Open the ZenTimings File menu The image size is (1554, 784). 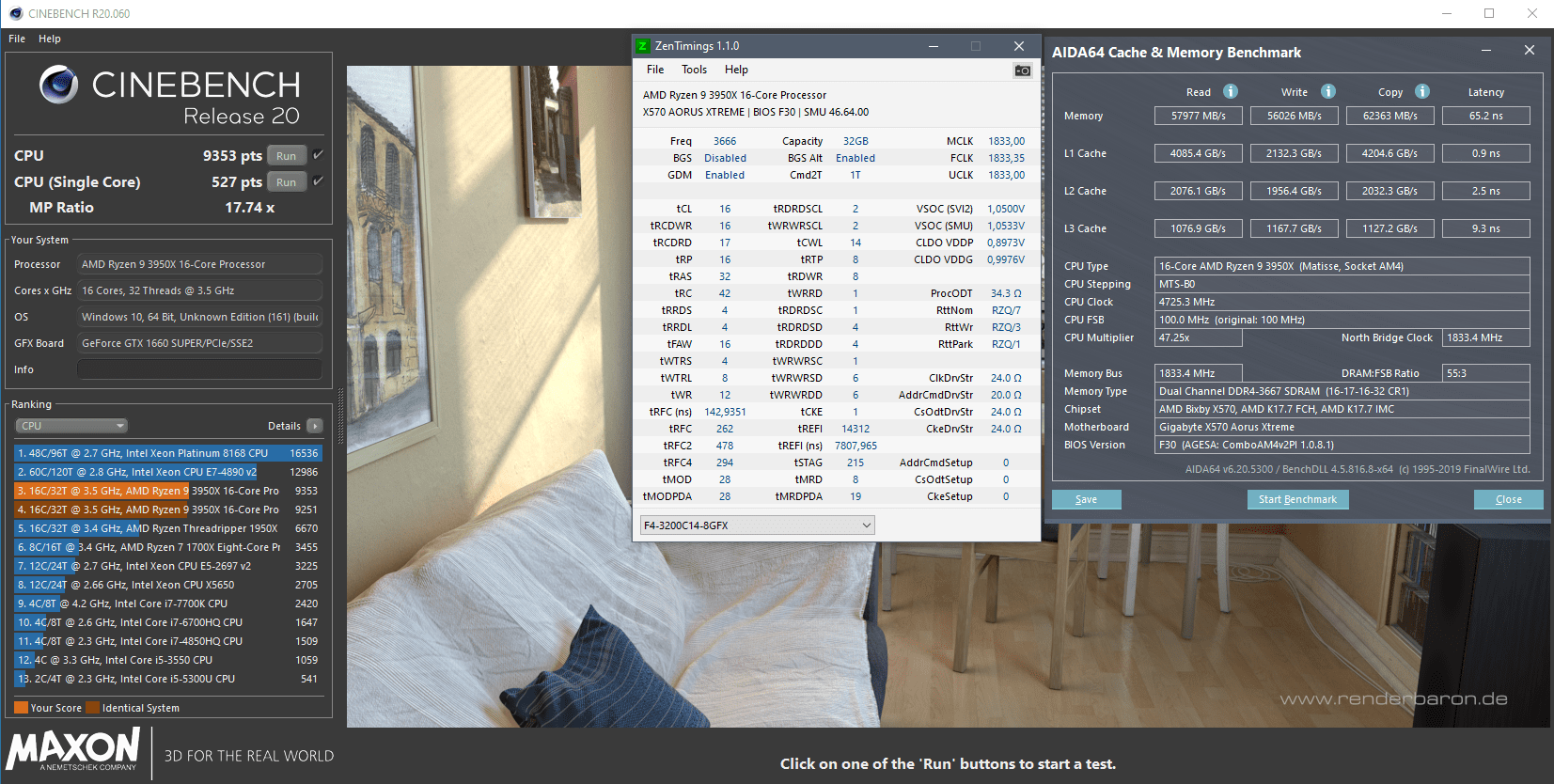[655, 70]
